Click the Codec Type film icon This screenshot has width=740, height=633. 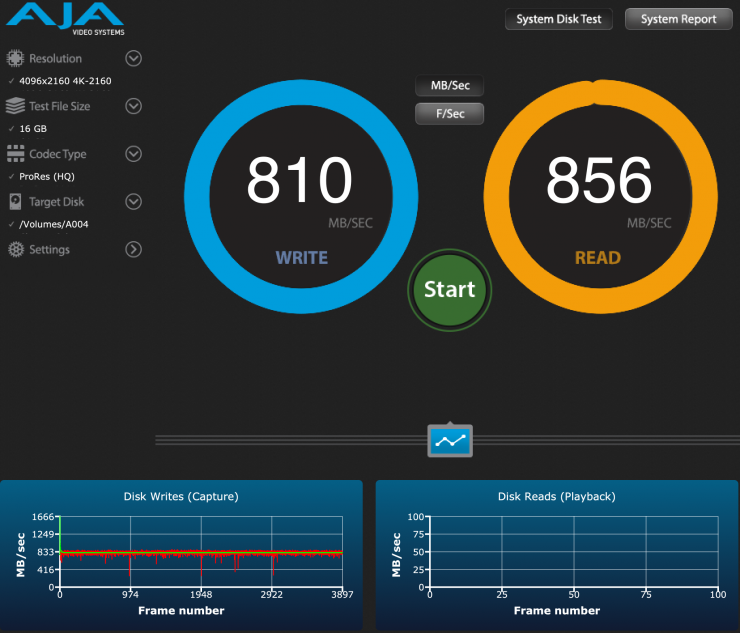coord(15,154)
